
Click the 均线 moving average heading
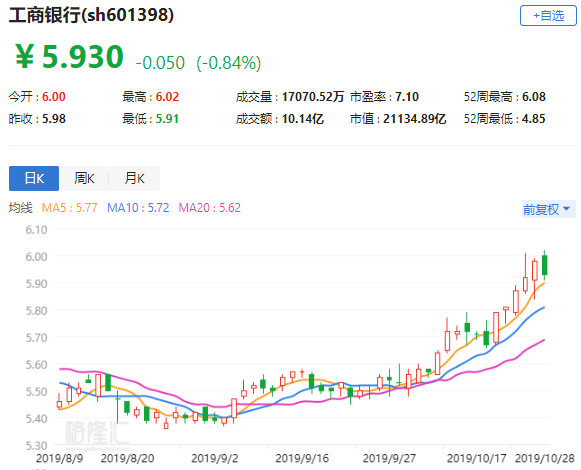click(21, 208)
